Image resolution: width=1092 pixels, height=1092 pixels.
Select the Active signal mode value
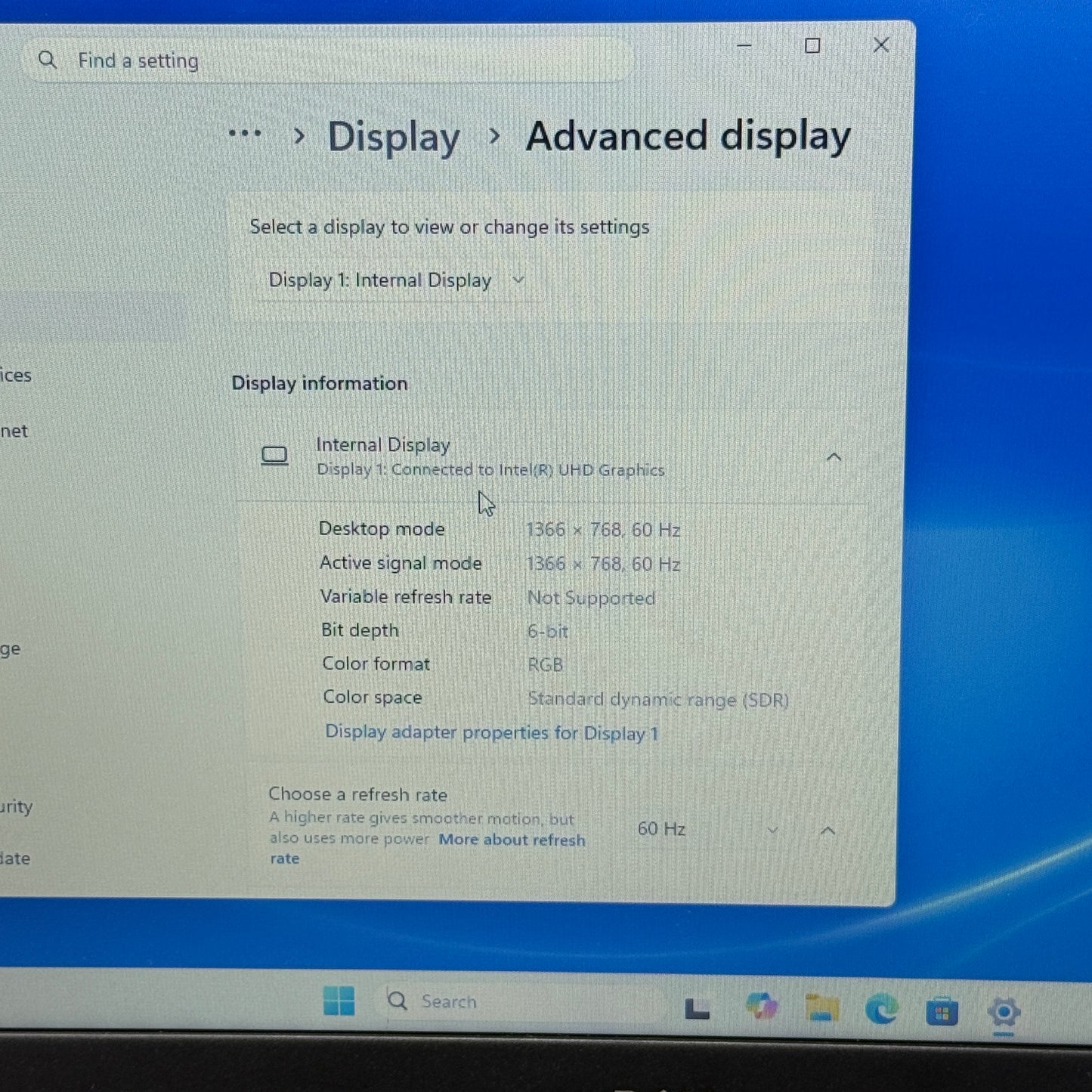tap(603, 564)
